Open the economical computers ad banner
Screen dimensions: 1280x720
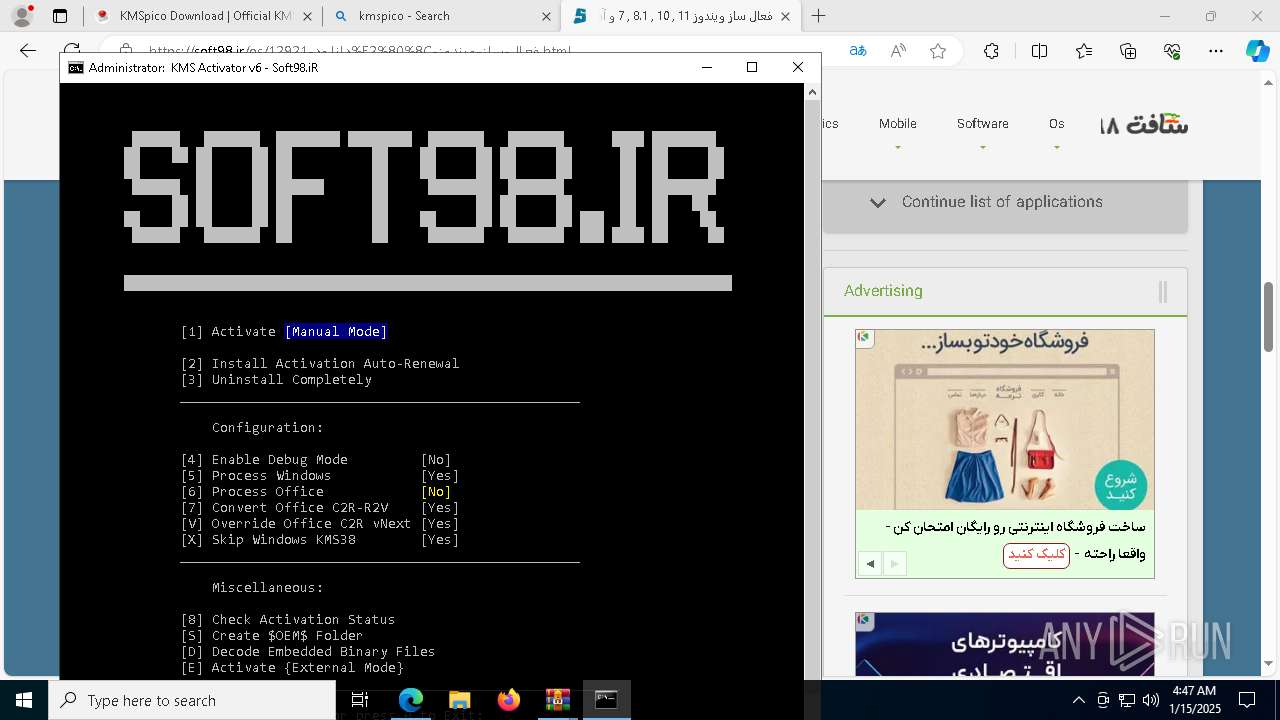[x=1005, y=644]
